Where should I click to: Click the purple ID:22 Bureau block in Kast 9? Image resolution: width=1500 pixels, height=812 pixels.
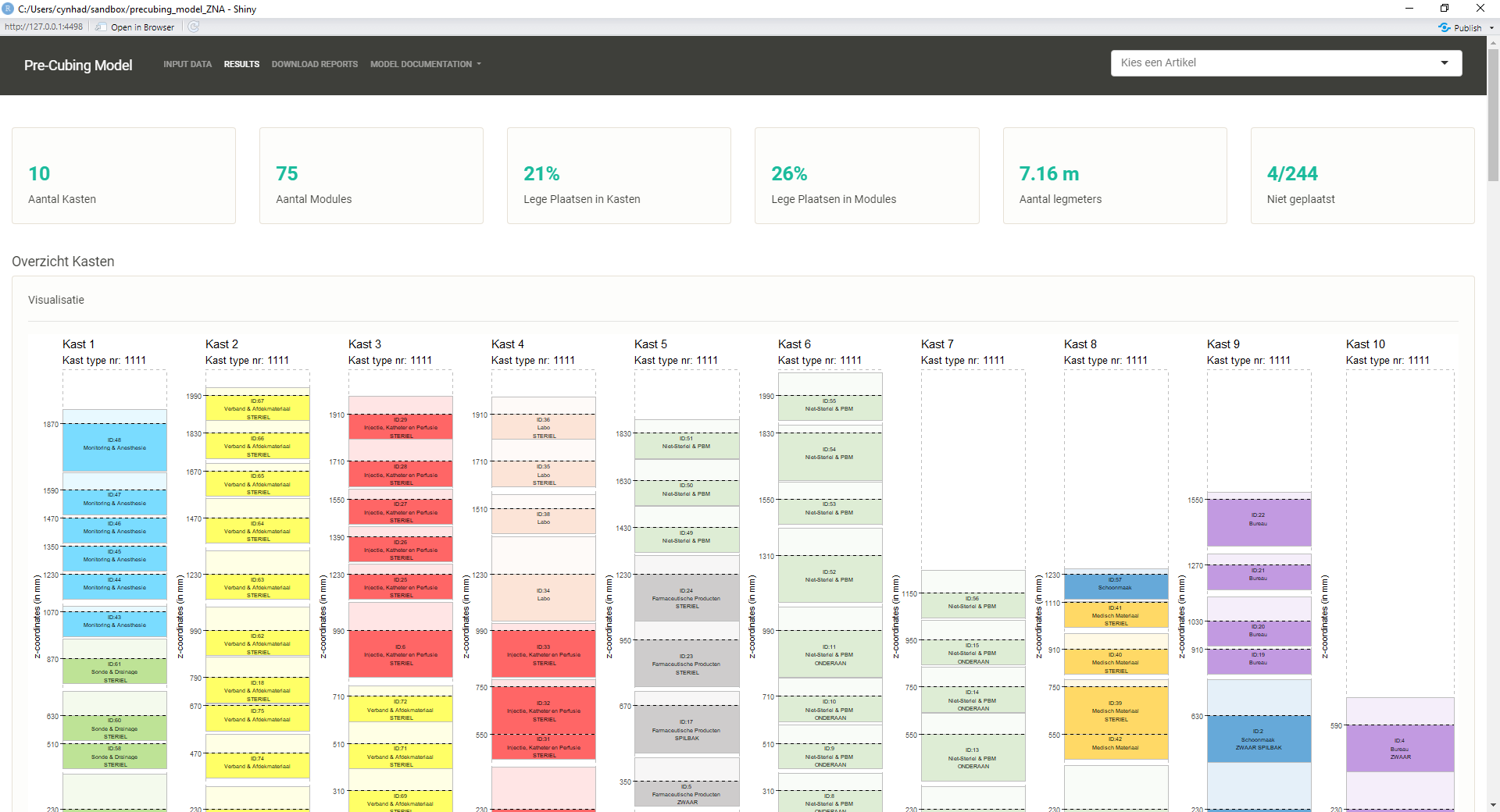pyautogui.click(x=1258, y=522)
